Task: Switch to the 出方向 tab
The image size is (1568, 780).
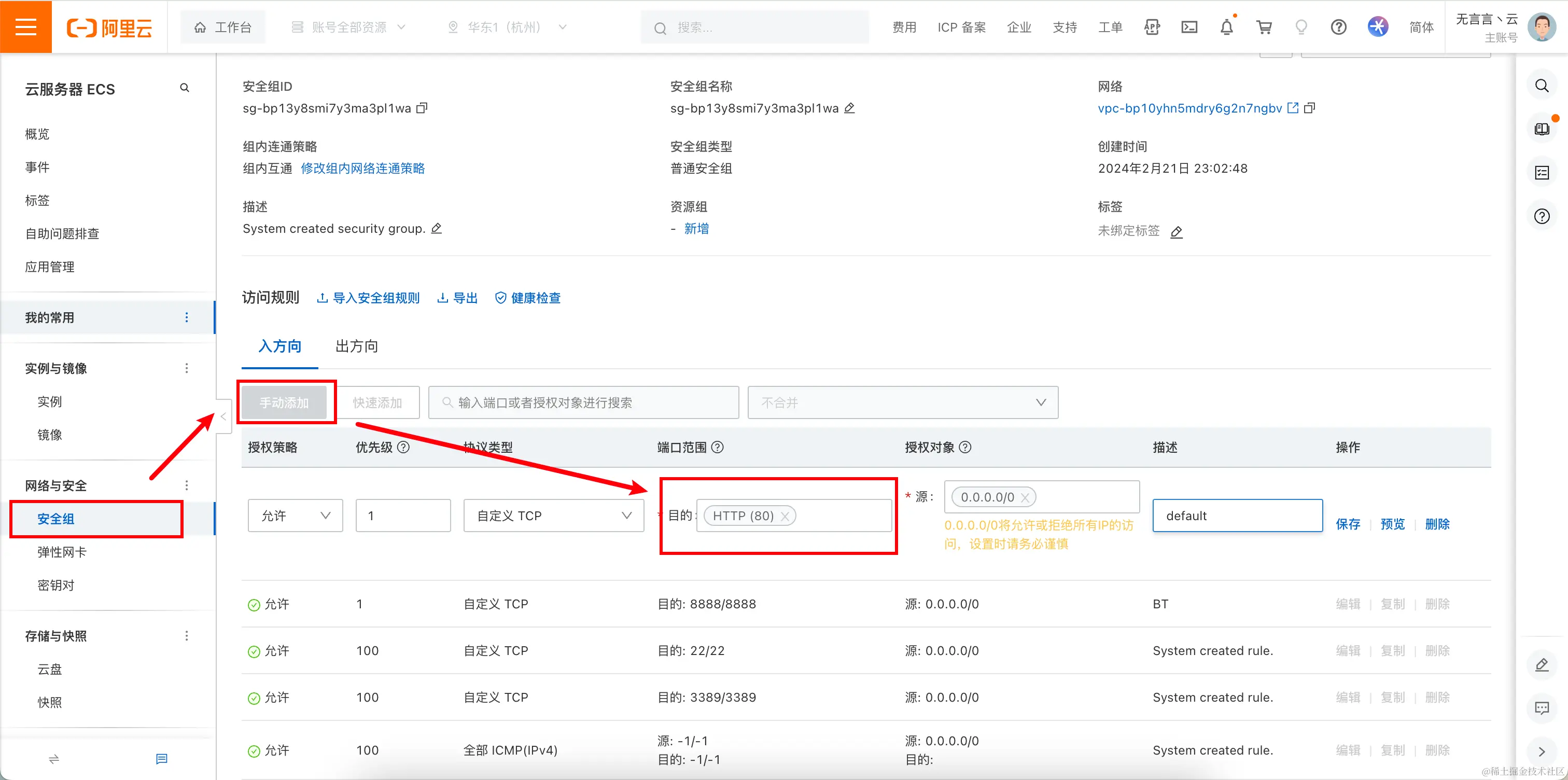Action: (x=357, y=346)
